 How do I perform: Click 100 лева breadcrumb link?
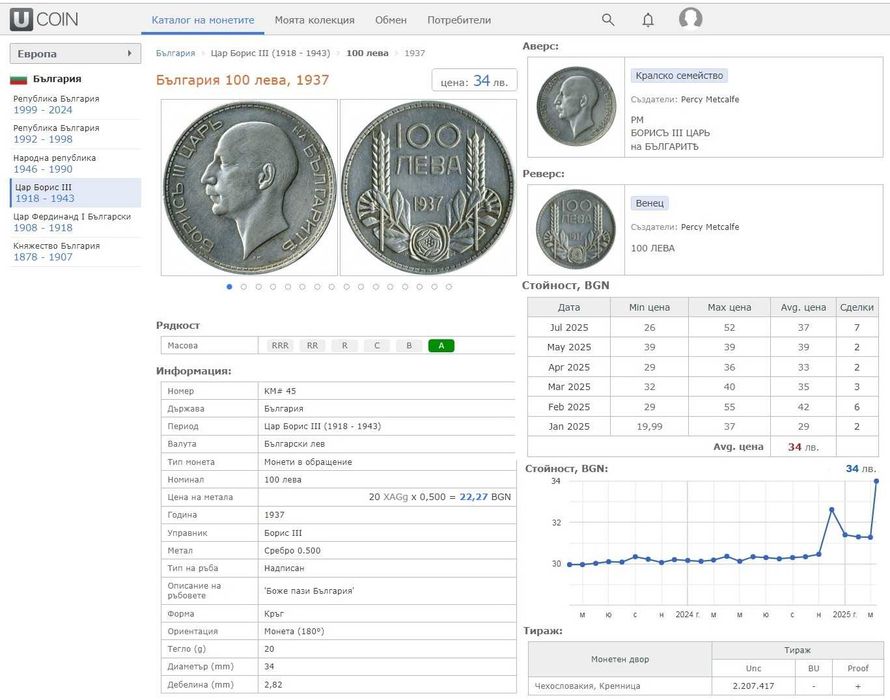pos(367,53)
